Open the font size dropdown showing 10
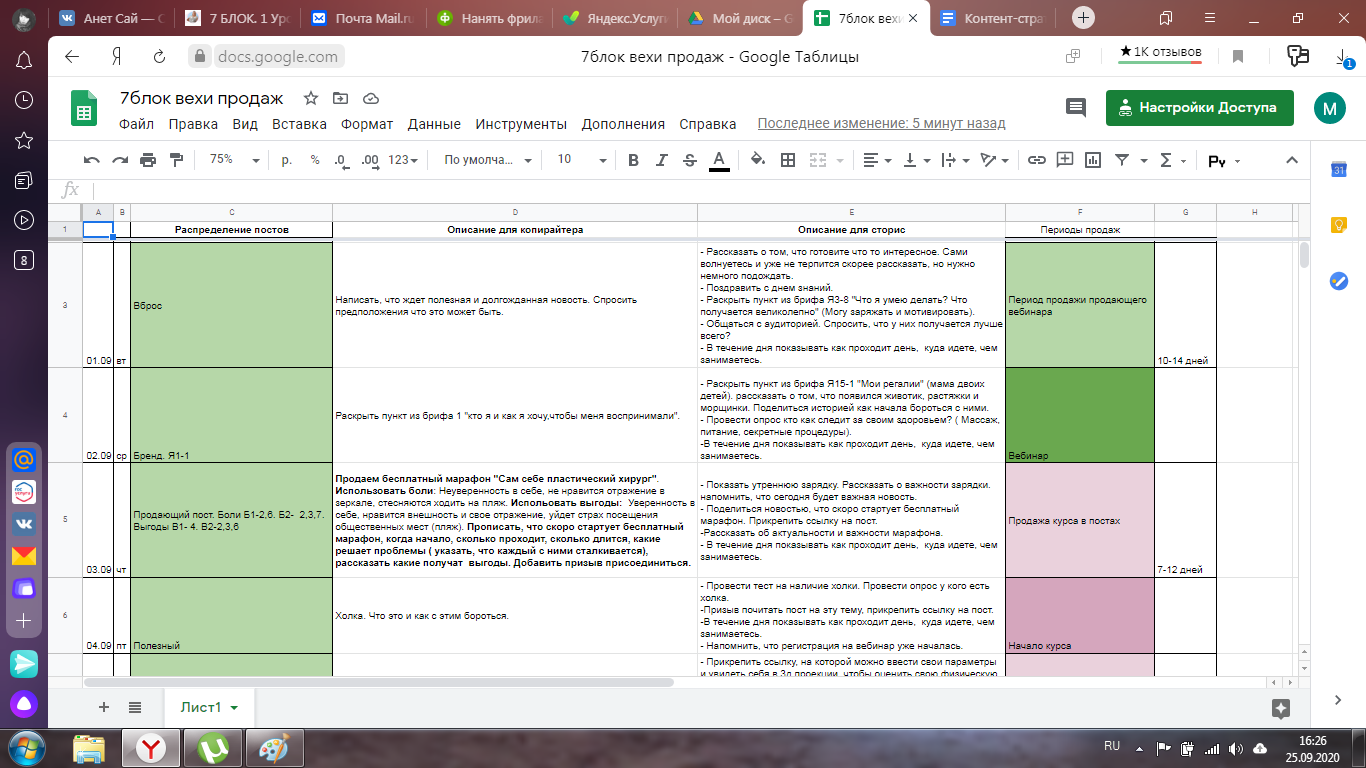The width and height of the screenshot is (1366, 768). [x=581, y=160]
